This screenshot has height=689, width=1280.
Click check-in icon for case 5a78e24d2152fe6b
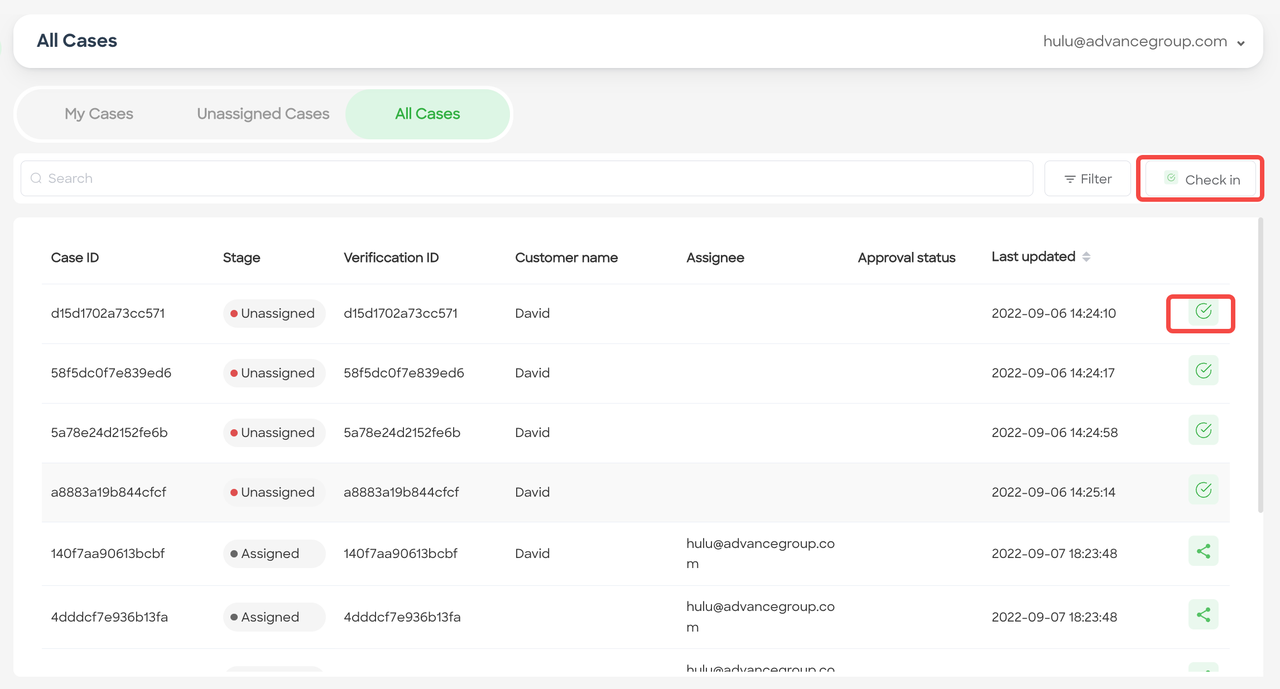tap(1203, 431)
